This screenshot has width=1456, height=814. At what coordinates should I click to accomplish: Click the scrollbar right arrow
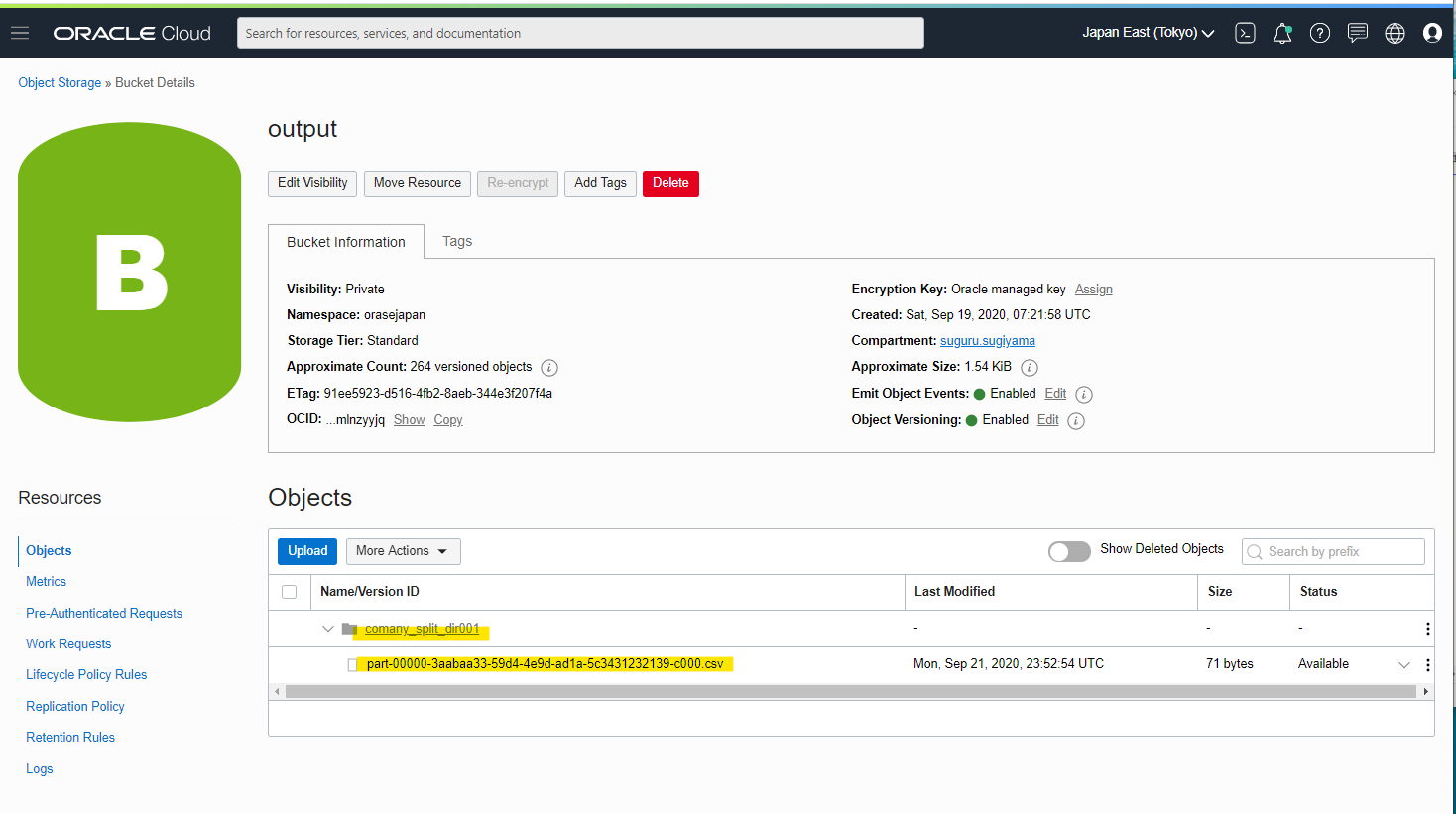coord(1426,692)
